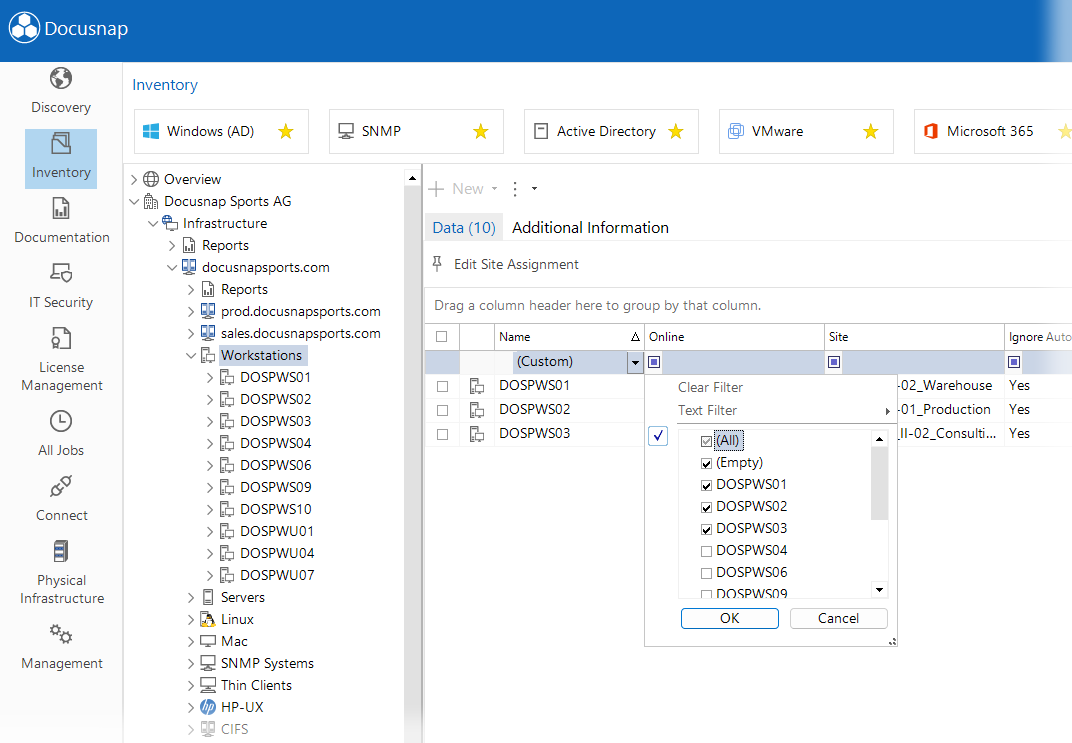This screenshot has width=1072, height=743.
Task: Open the Text Filter submenu
Action: 782,411
